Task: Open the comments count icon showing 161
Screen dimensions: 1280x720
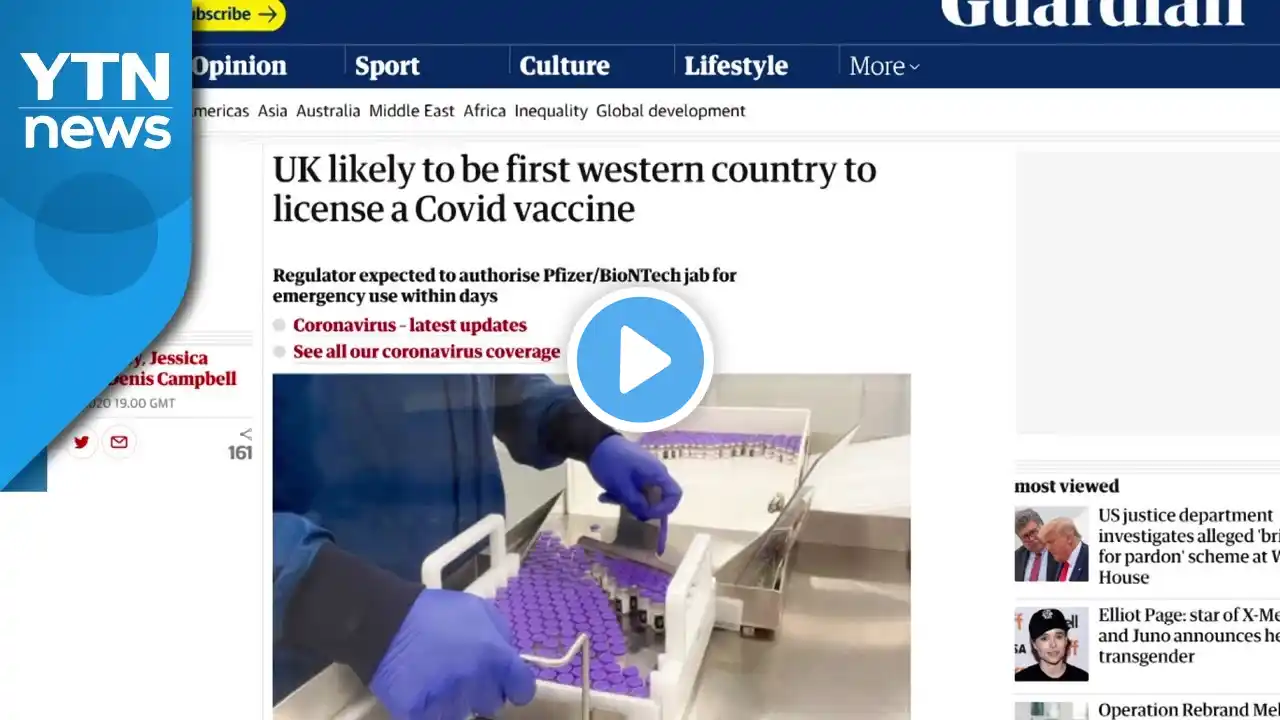Action: (240, 445)
